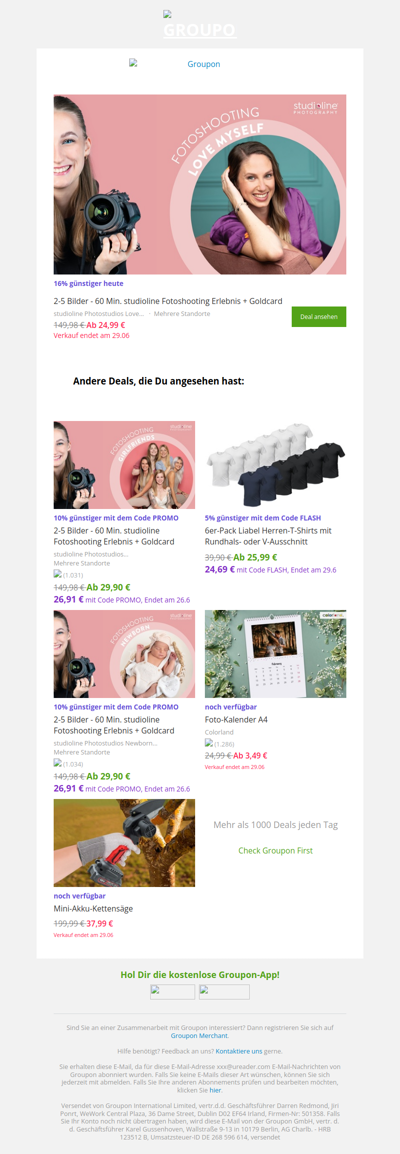Open the Girlfriends Fotoshooting deal thumbnail
The width and height of the screenshot is (400, 1154).
coord(124,464)
